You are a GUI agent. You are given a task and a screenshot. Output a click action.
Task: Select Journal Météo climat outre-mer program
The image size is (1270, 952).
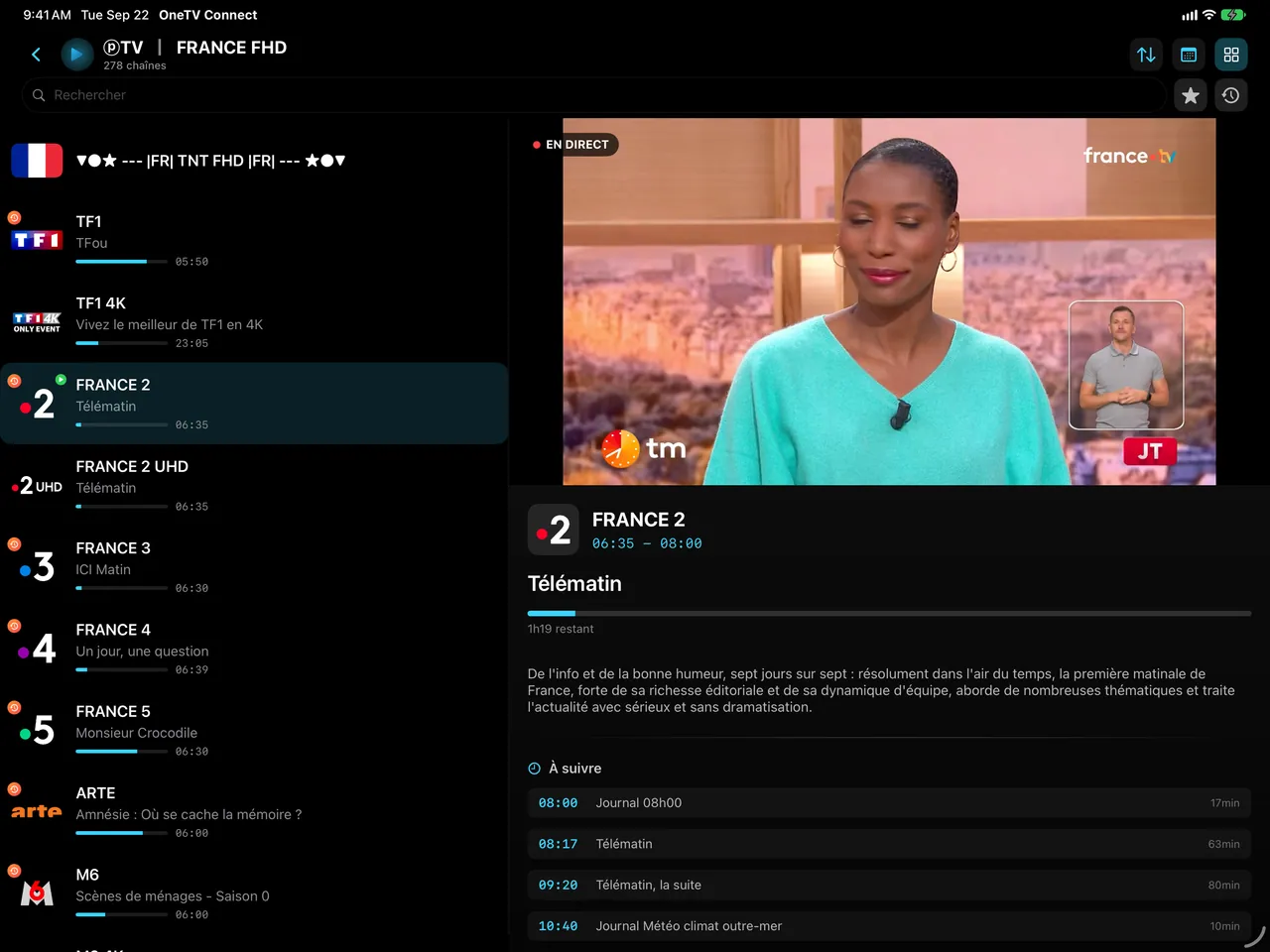tap(889, 926)
